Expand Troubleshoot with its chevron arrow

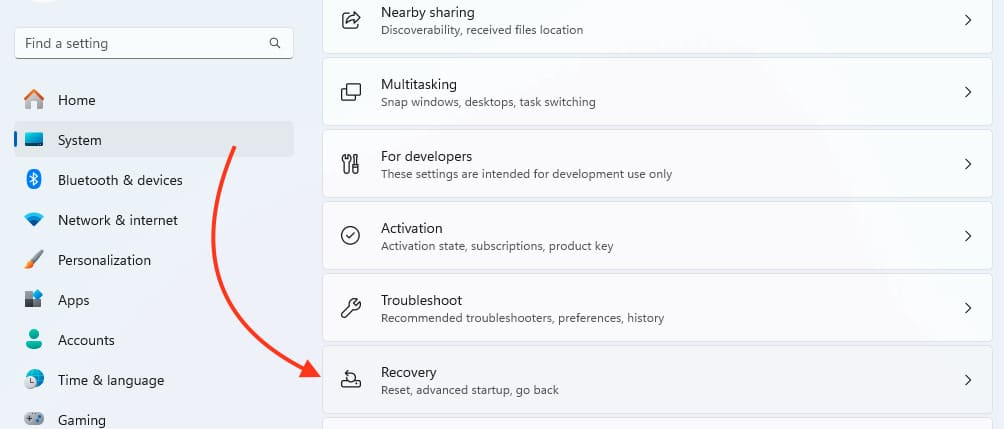pyautogui.click(x=967, y=308)
